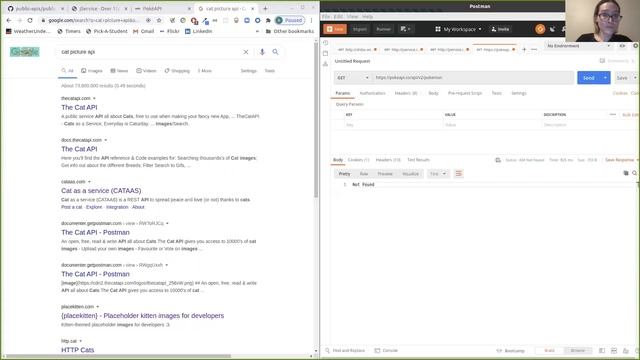Toggle two-pane view icon in status bar
The height and width of the screenshot is (360, 640).
(614, 351)
